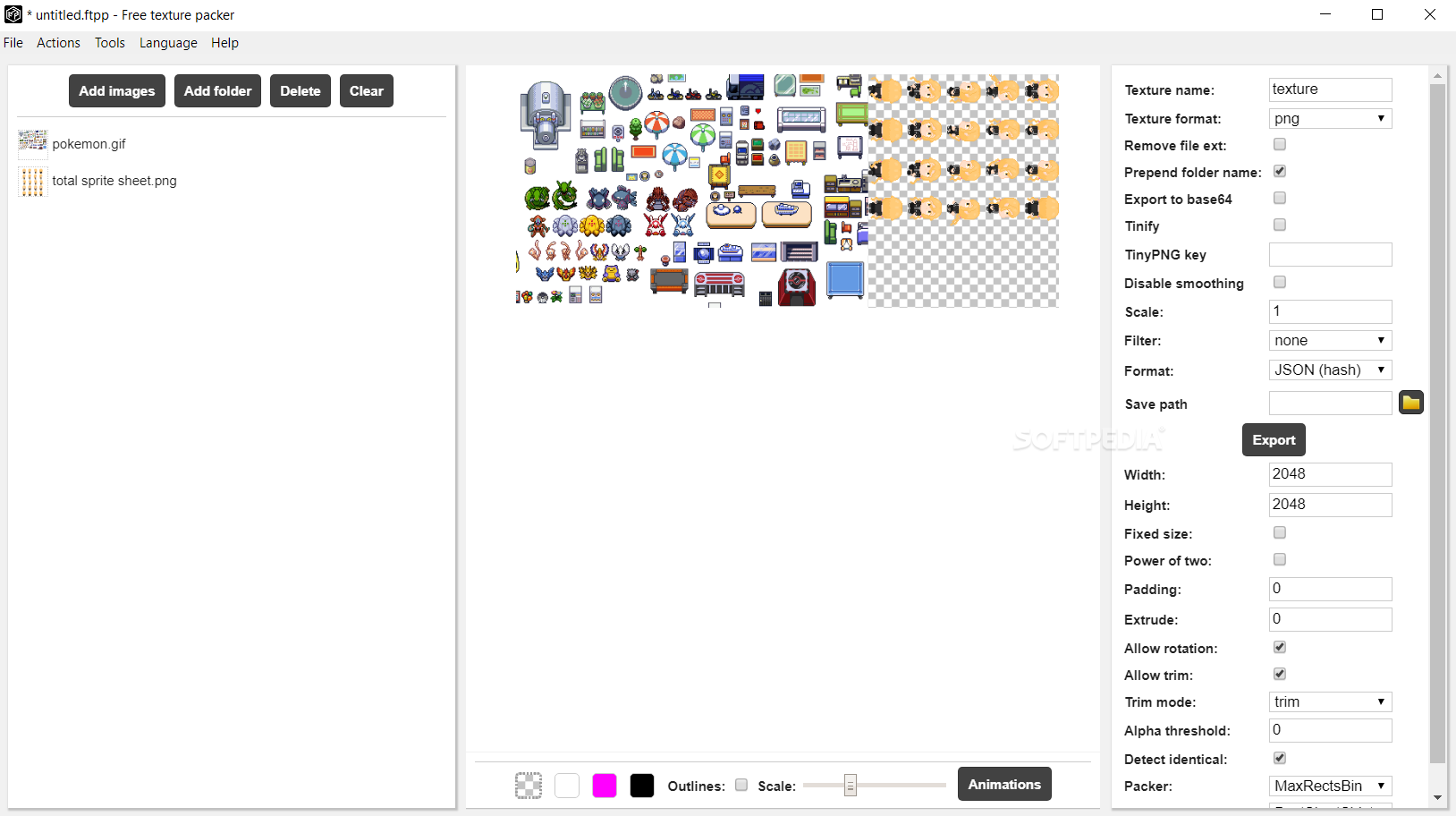Click the Padding input field

[1331, 589]
